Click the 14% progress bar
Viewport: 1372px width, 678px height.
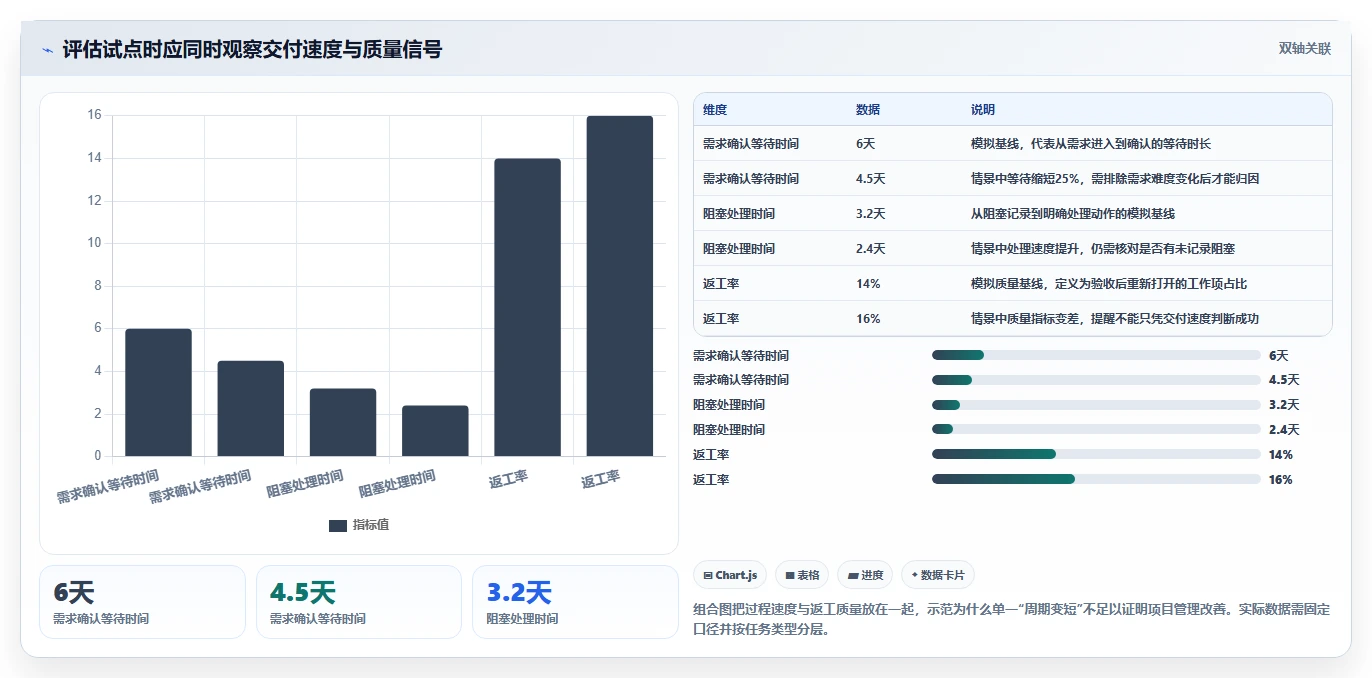[x=1096, y=454]
